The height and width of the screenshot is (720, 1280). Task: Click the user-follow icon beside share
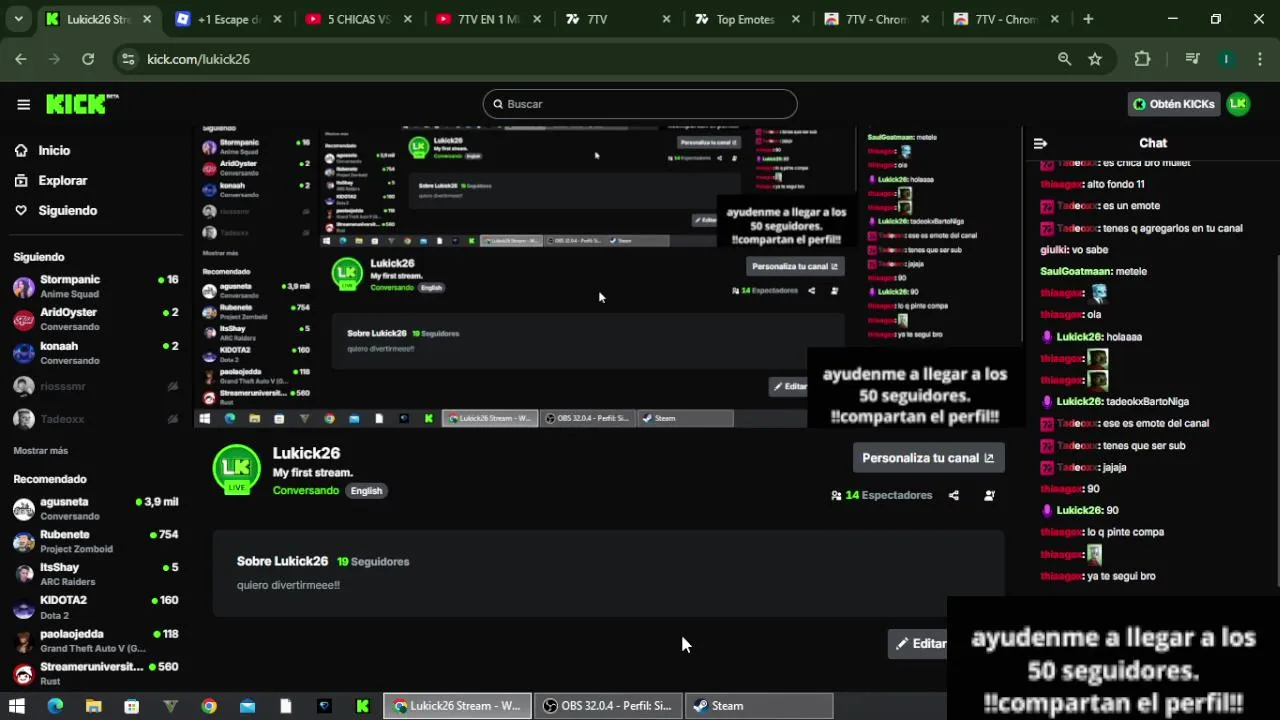(989, 495)
